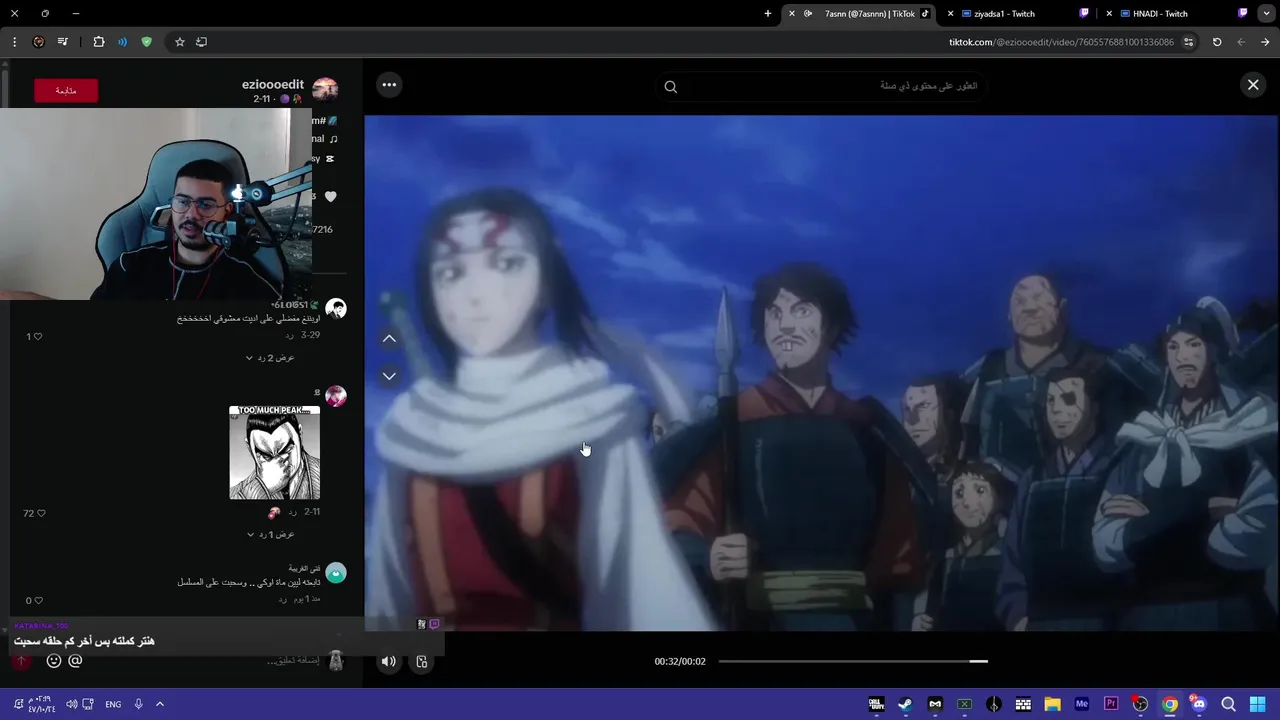Open the TOO MUCH PEAK meme image
This screenshot has height=720, width=1280.
(x=274, y=452)
